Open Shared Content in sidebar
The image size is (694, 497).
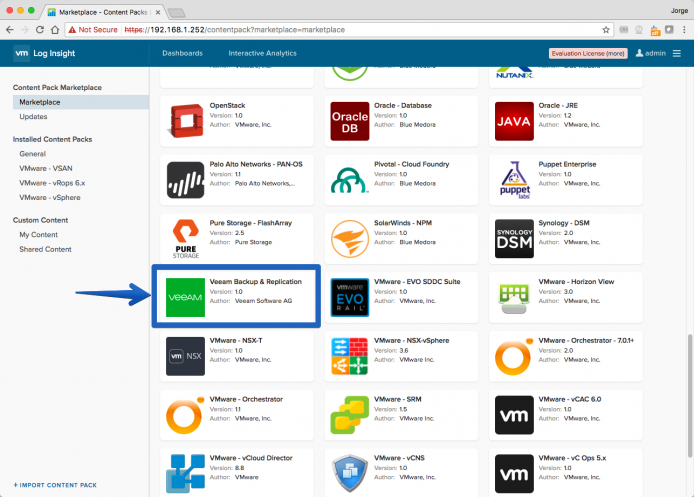coord(45,250)
